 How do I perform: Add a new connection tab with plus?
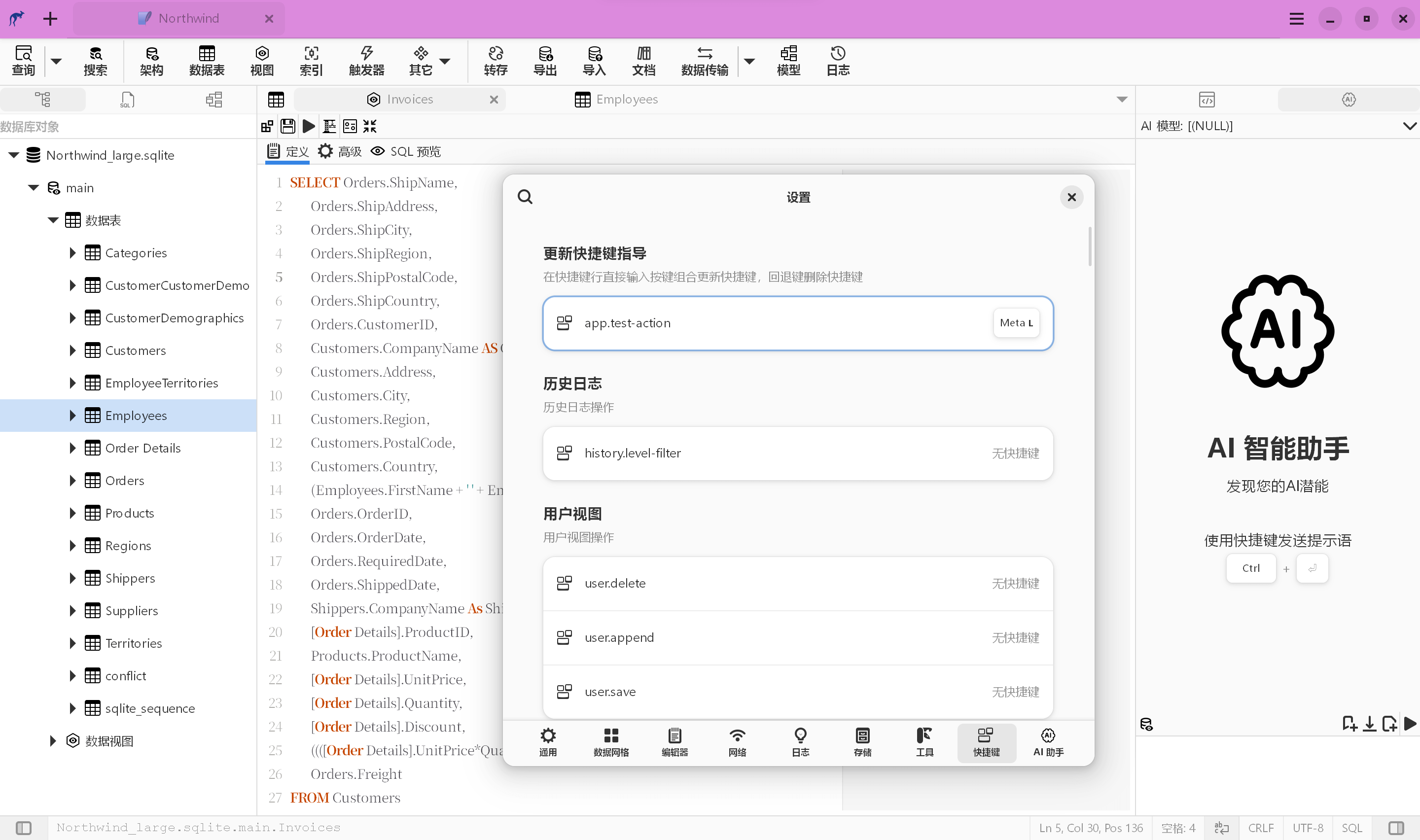(x=50, y=19)
